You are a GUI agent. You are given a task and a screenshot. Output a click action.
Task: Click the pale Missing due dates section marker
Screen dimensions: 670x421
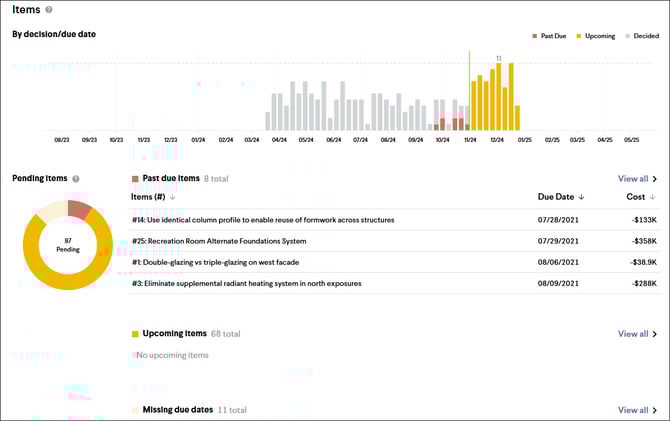tap(135, 410)
